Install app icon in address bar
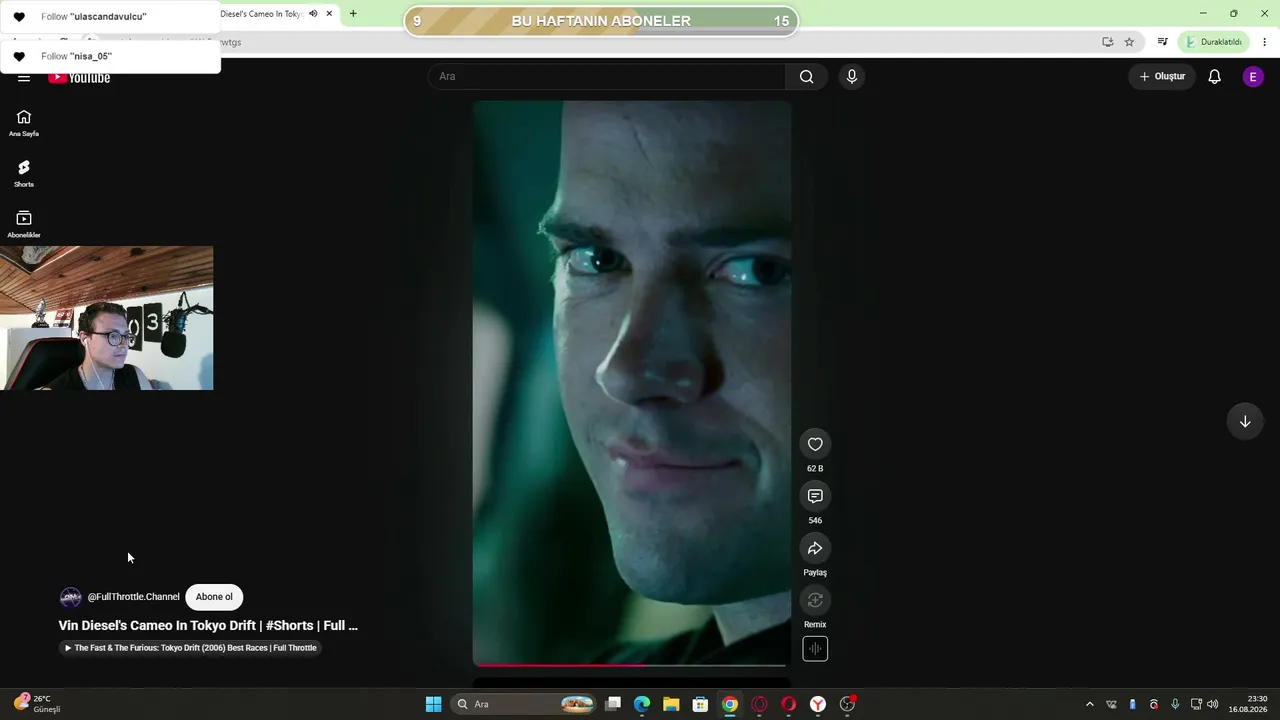Screen dimensions: 1280x720 [1107, 42]
